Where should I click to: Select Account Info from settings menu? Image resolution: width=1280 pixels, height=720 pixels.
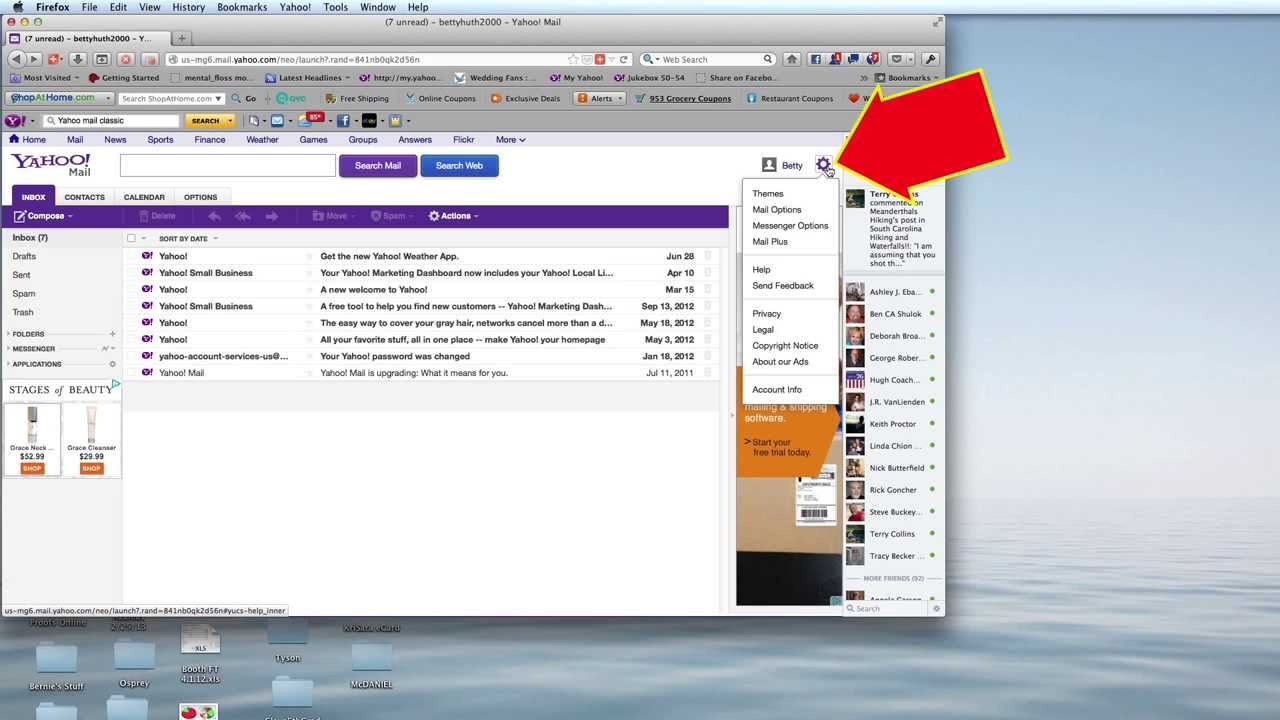point(777,390)
